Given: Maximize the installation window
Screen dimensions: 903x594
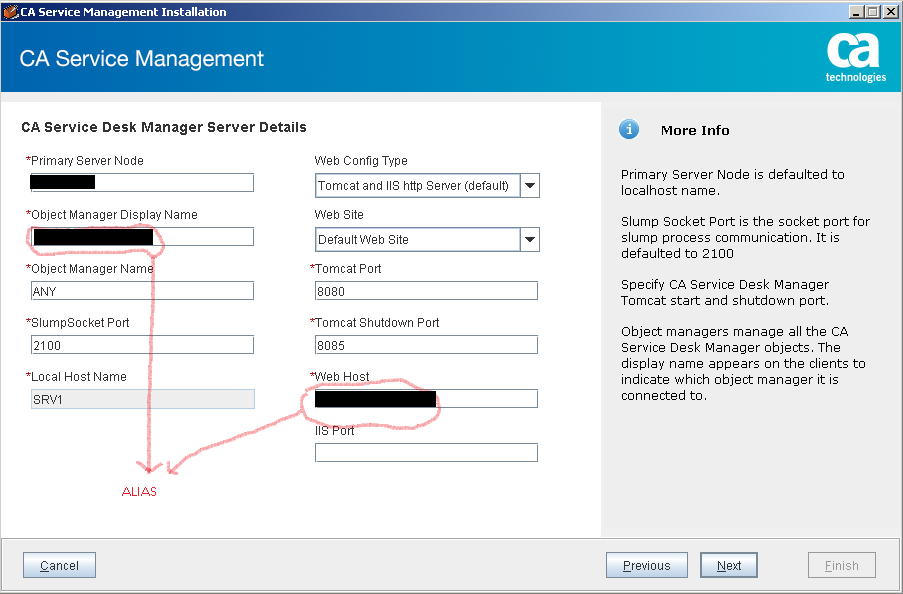Looking at the screenshot, I should (873, 12).
